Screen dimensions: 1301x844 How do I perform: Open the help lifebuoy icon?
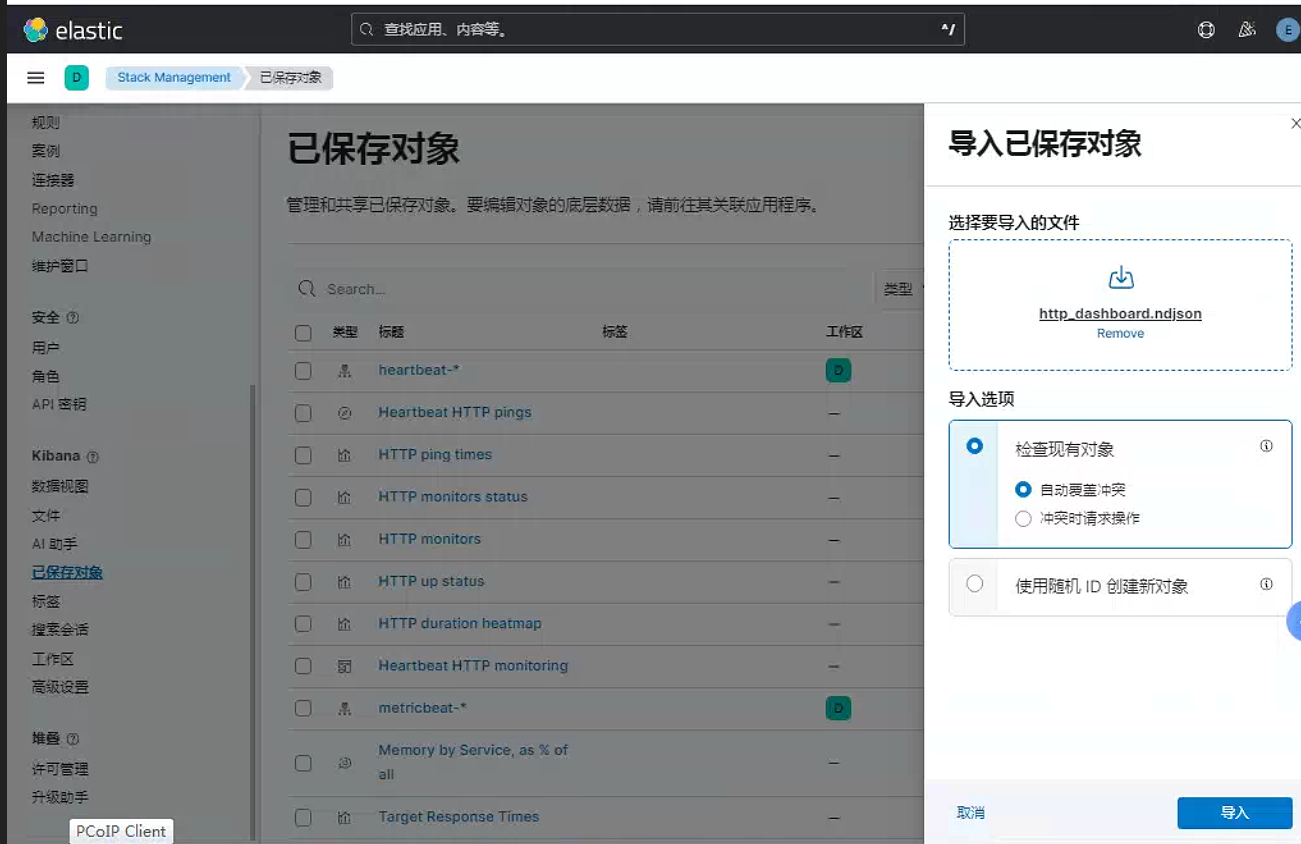pyautogui.click(x=1206, y=30)
